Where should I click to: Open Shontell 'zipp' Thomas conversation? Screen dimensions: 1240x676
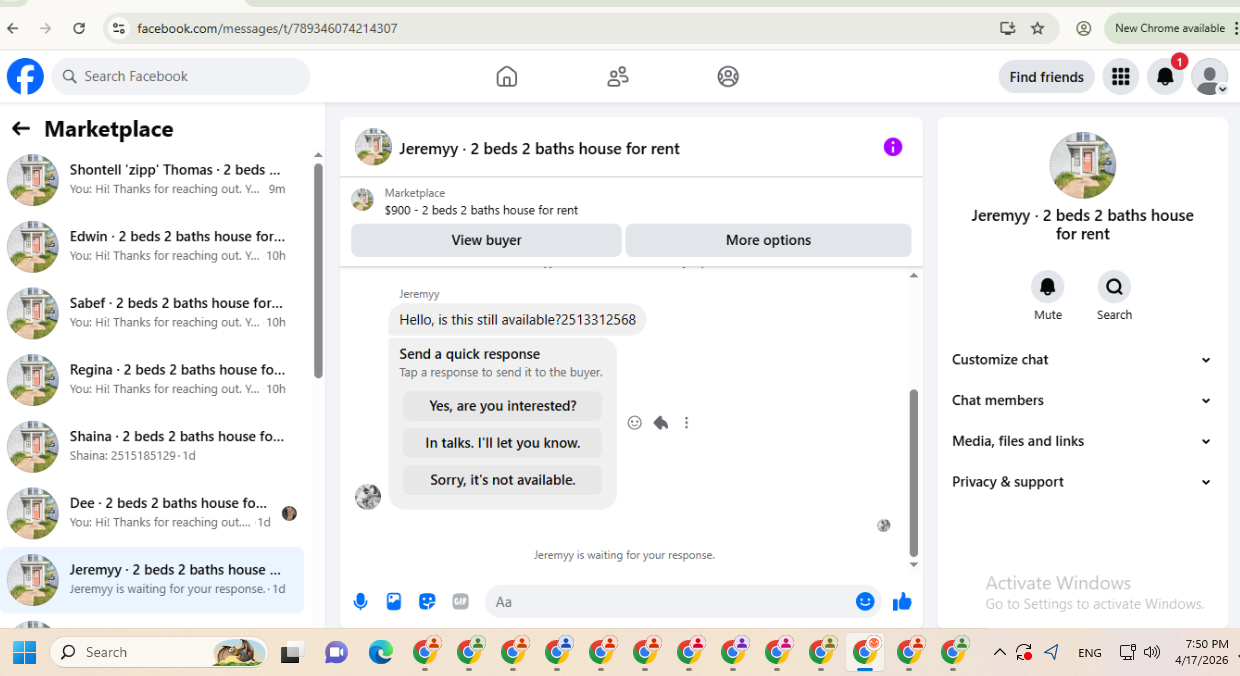[152, 179]
